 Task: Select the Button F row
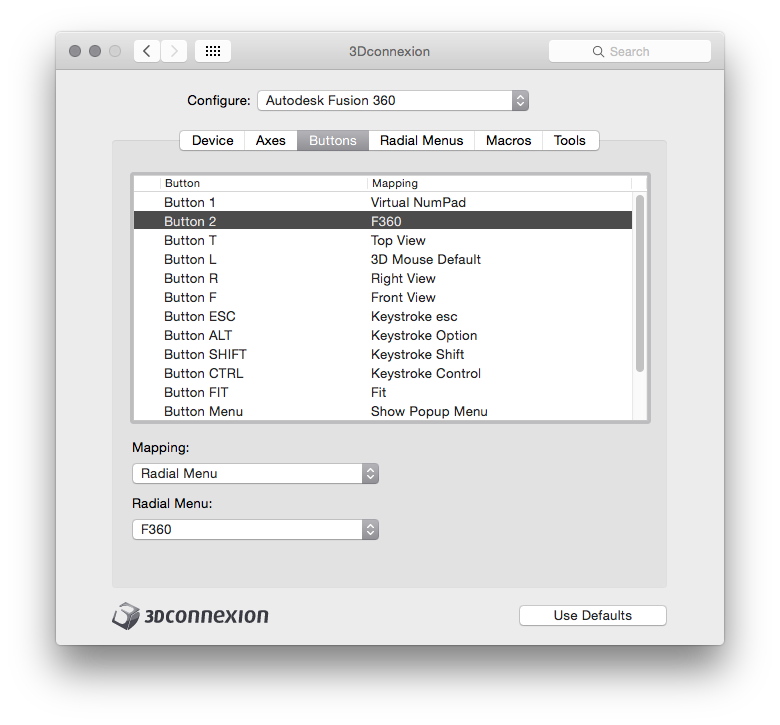point(383,297)
